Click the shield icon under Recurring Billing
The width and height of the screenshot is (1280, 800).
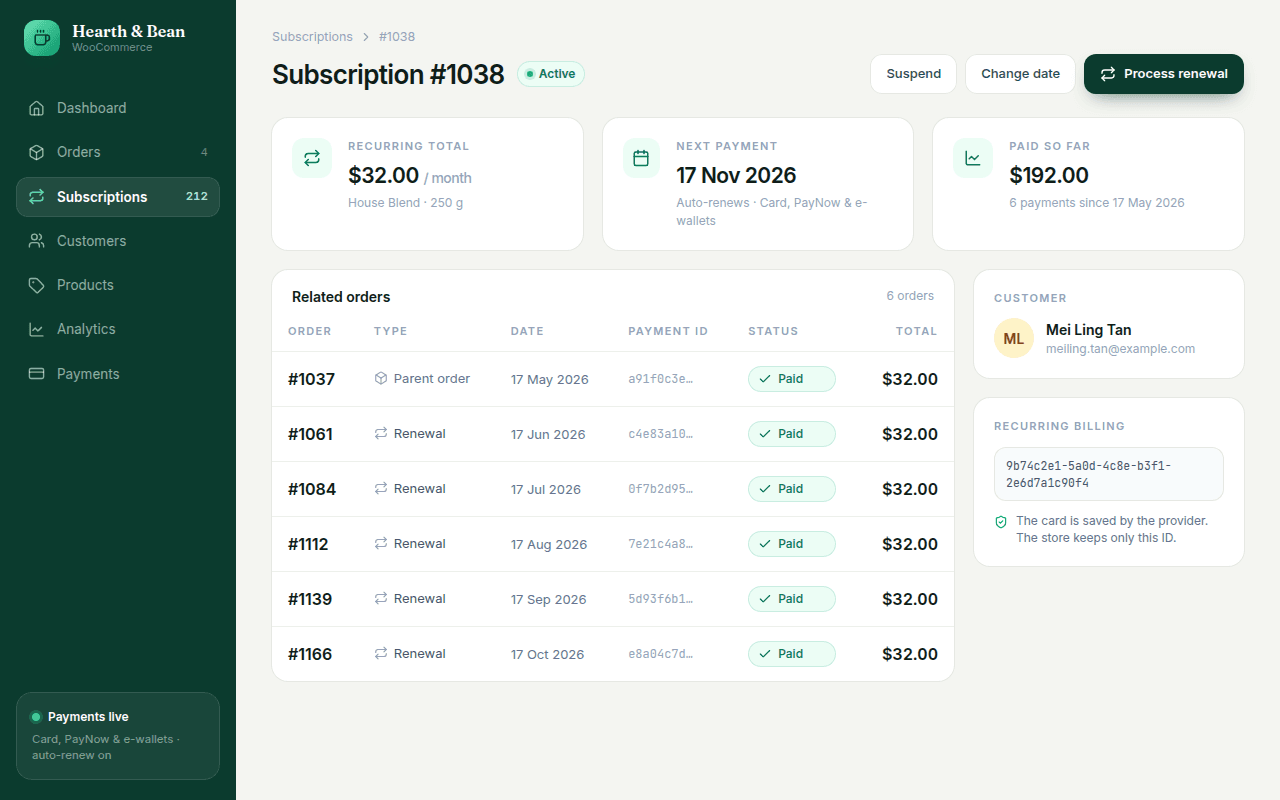point(1001,522)
